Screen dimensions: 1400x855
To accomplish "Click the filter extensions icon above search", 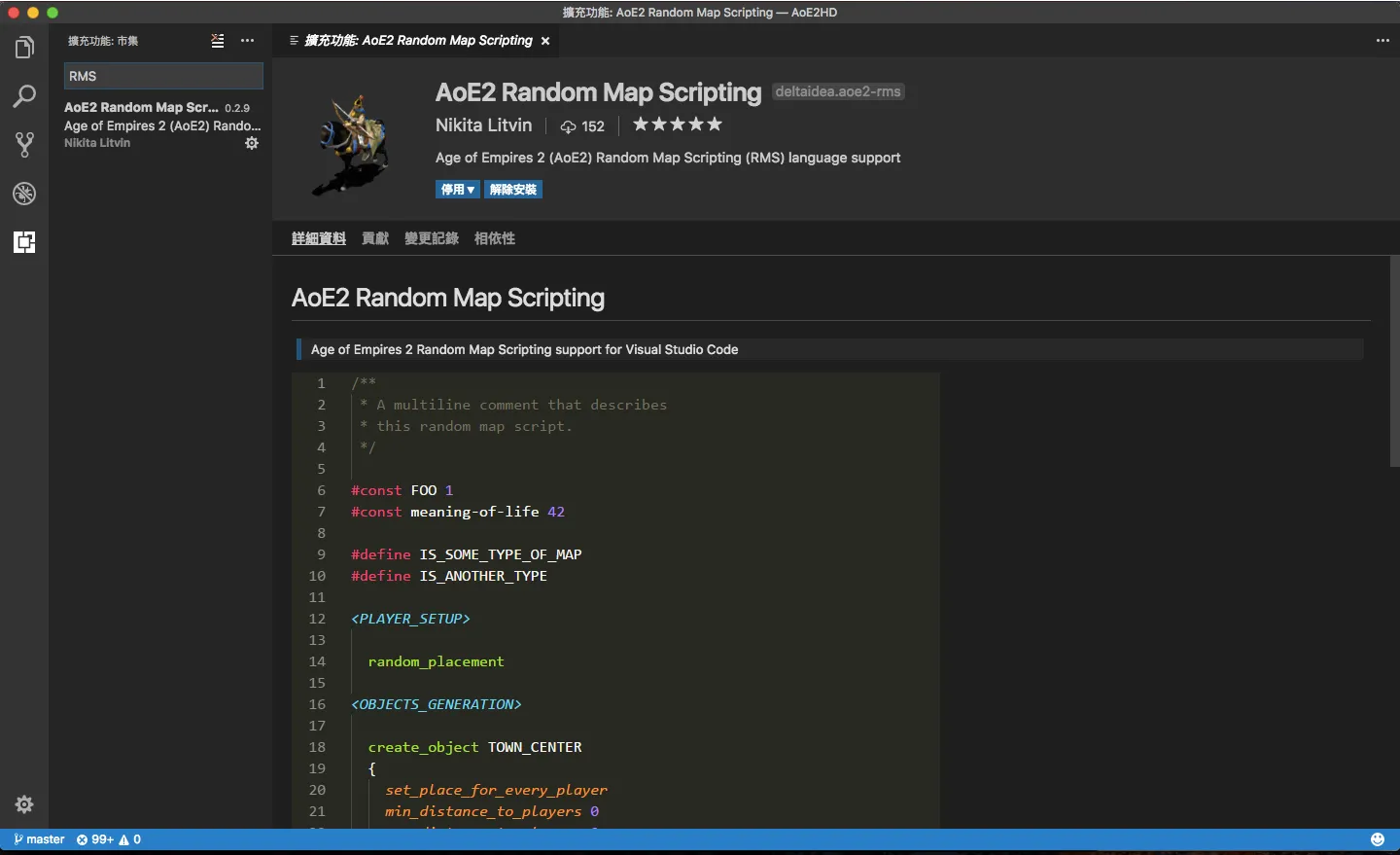I will (217, 41).
